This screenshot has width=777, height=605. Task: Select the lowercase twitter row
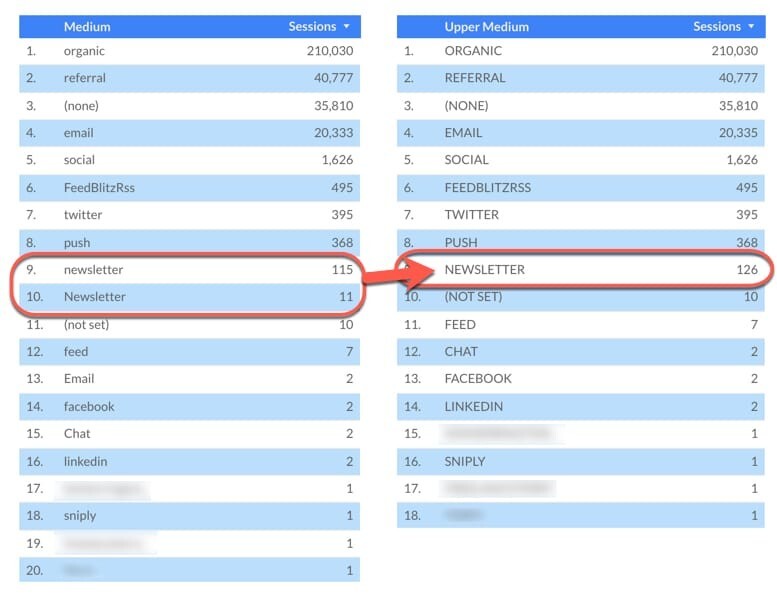[x=82, y=215]
